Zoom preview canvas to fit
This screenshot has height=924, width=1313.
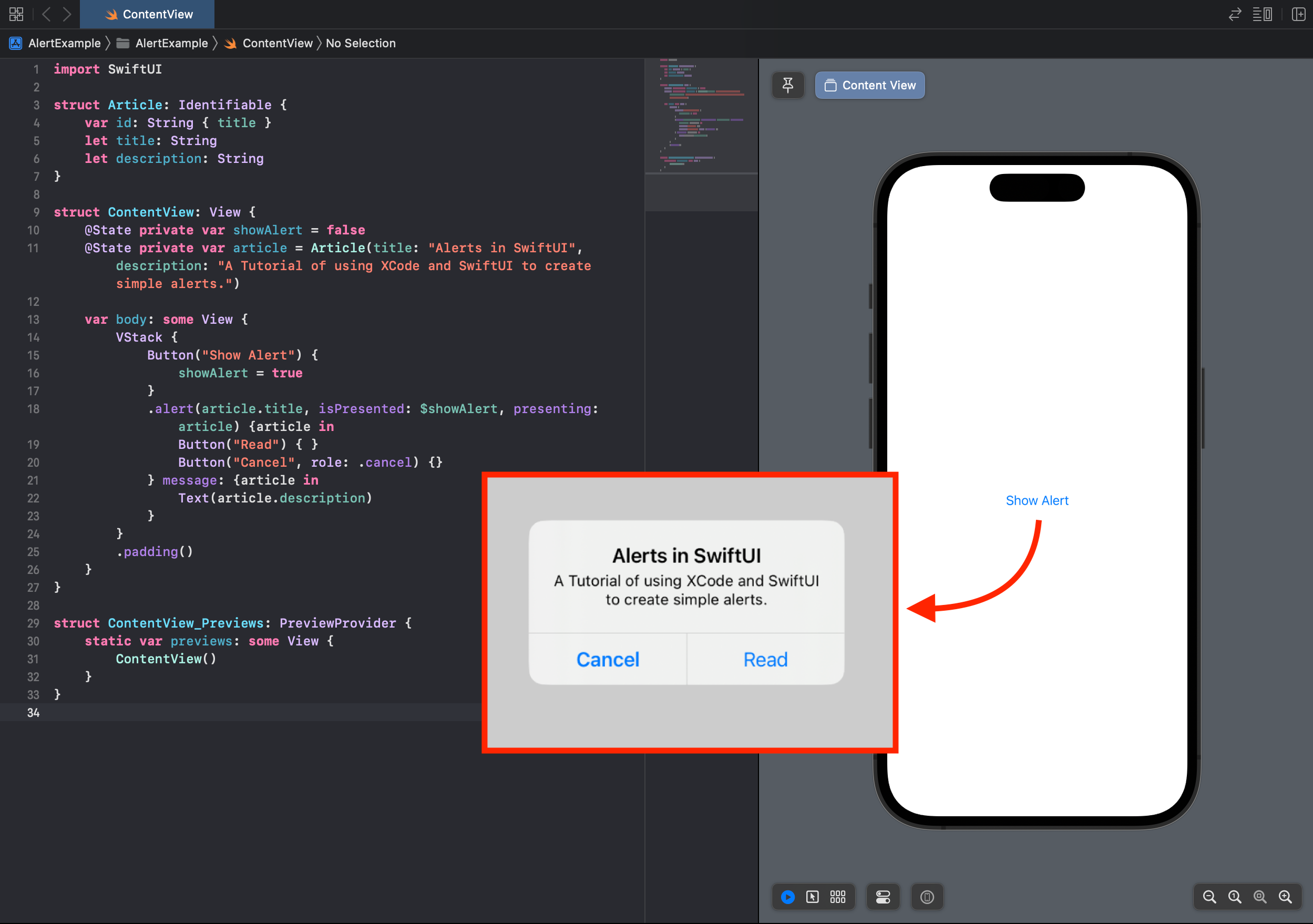point(1260,897)
